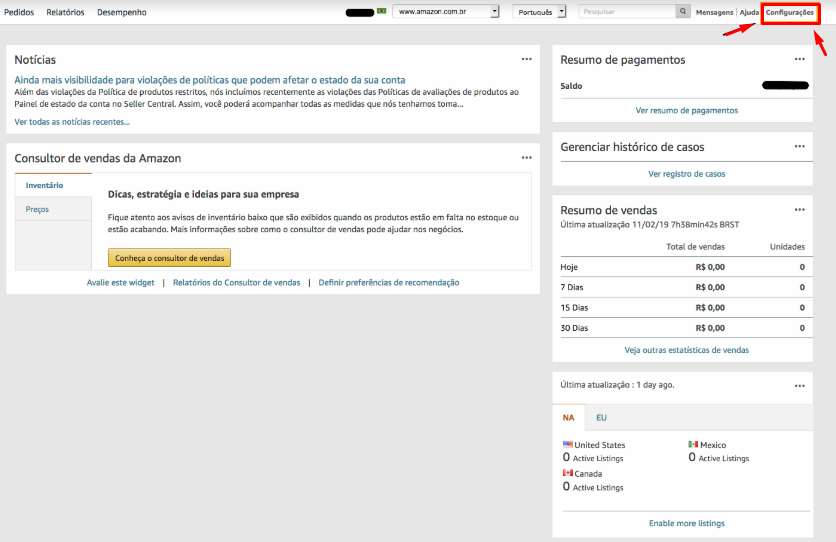This screenshot has width=836, height=542.
Task: Select the Preços tab
Action: (53, 209)
